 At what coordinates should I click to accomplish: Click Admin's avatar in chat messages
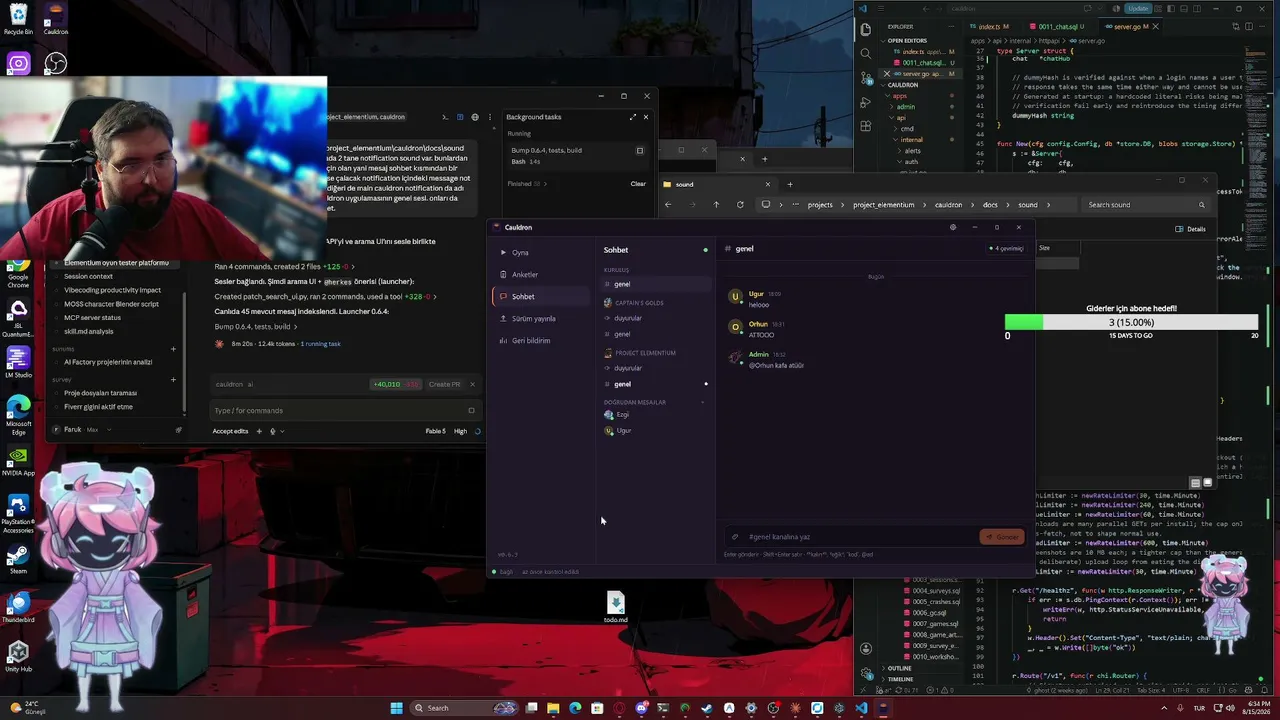click(x=736, y=357)
